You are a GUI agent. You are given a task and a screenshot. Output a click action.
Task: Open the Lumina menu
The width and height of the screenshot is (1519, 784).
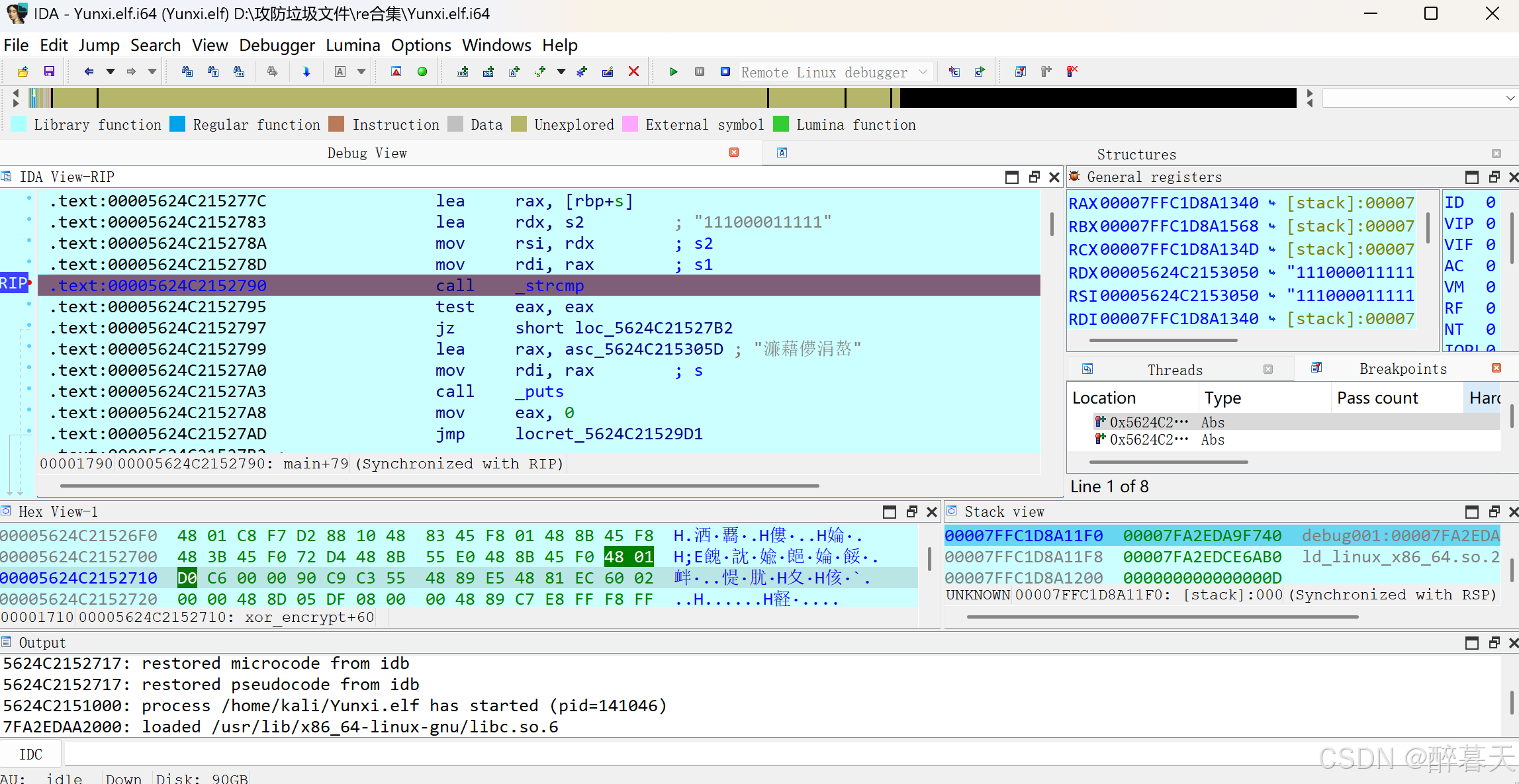[x=353, y=45]
